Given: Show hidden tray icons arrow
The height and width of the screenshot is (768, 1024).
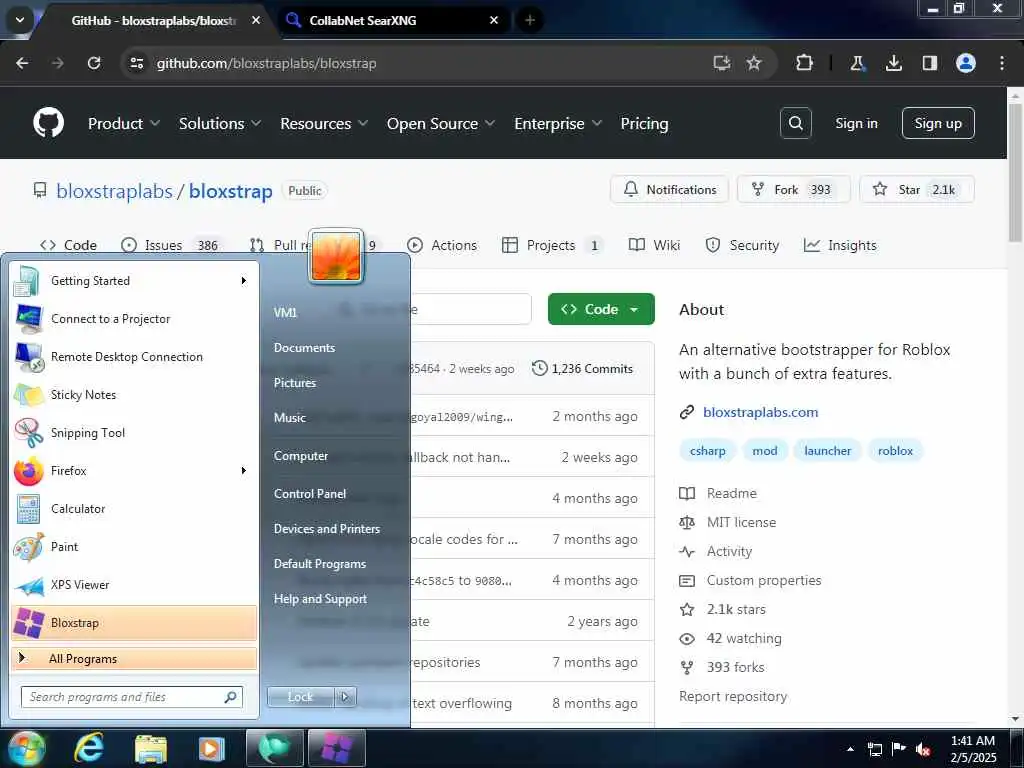Looking at the screenshot, I should pos(850,749).
